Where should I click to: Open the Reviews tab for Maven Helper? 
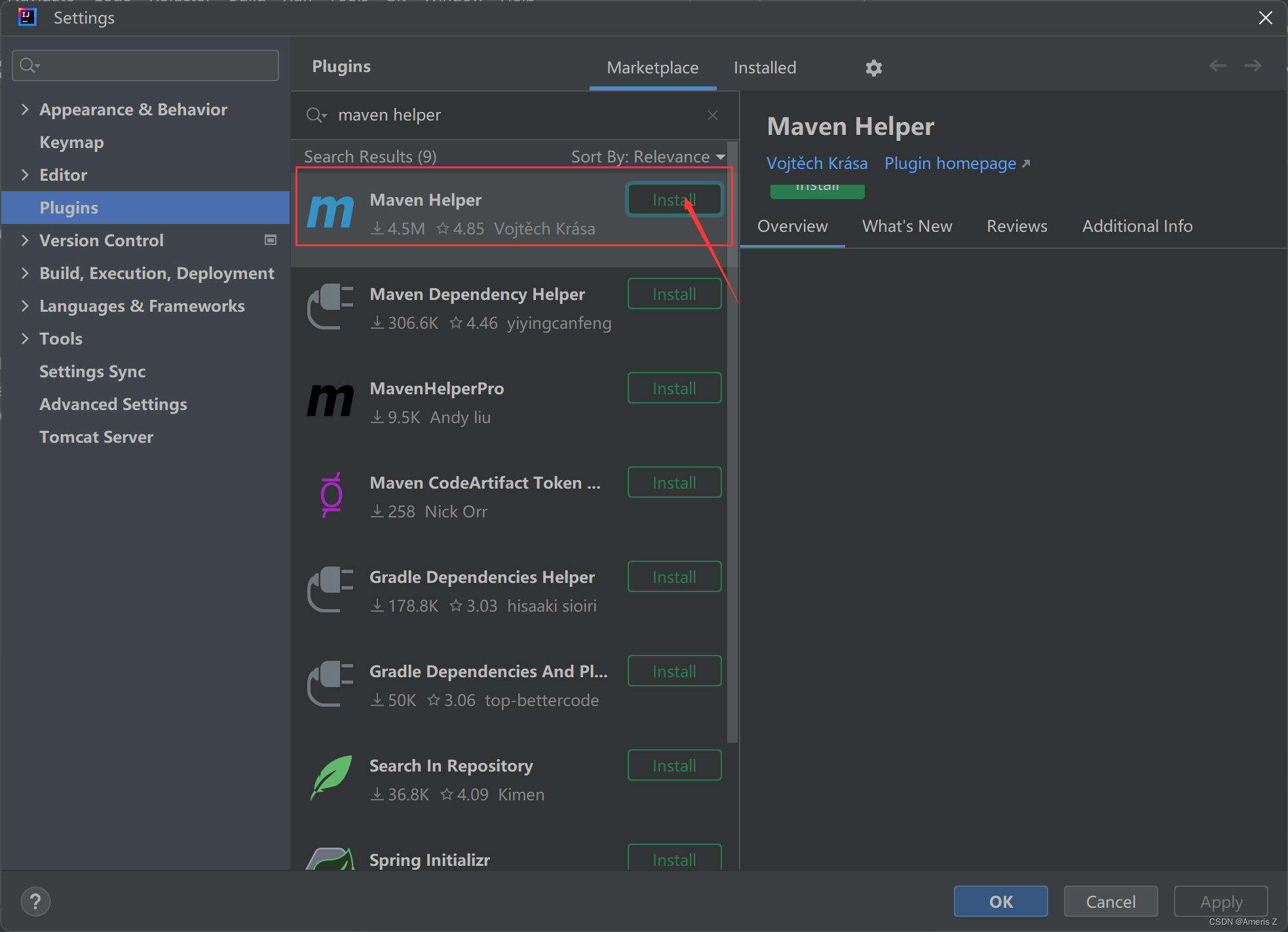(1017, 226)
